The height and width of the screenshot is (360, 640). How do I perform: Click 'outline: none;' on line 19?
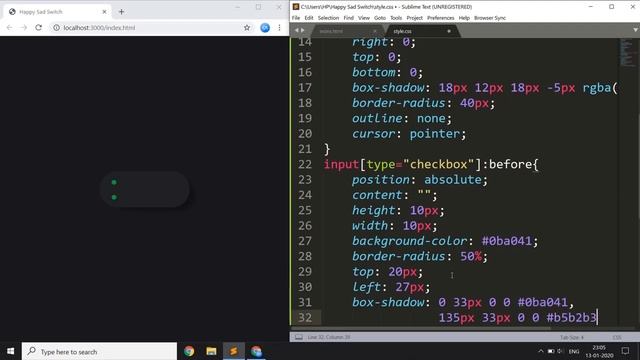pyautogui.click(x=402, y=118)
